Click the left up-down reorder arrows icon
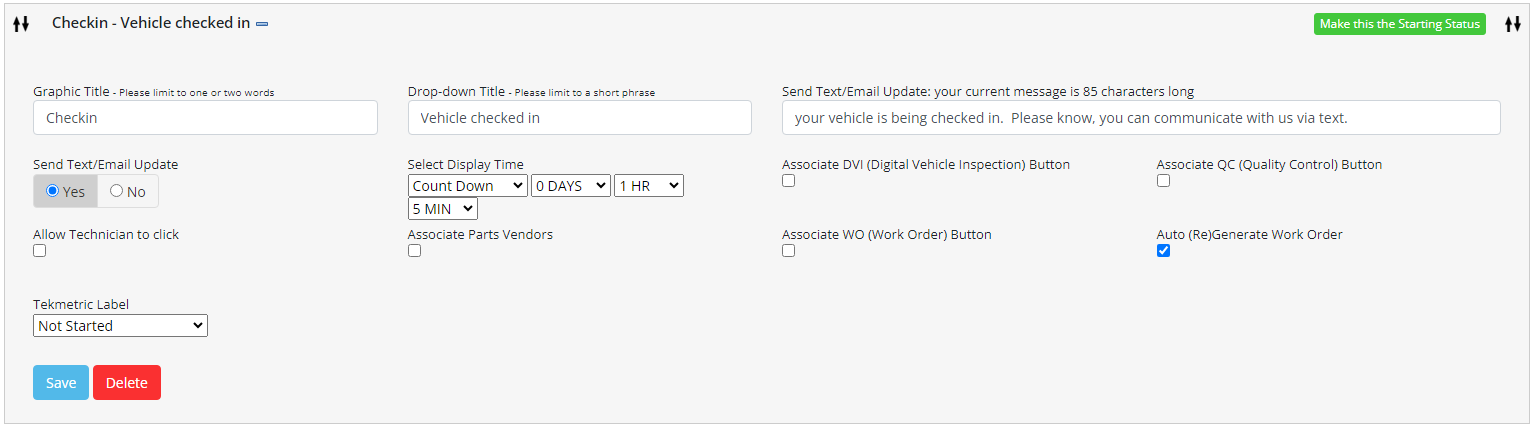The width and height of the screenshot is (1532, 426). 21,24
